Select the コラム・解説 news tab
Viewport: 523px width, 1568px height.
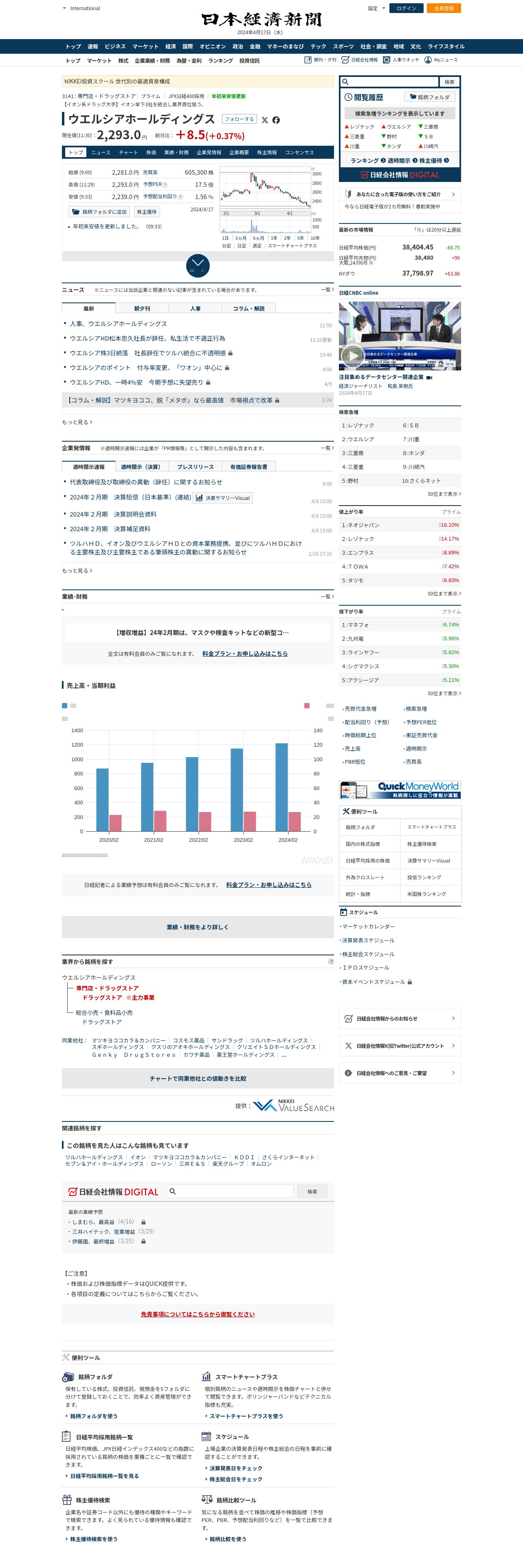249,309
